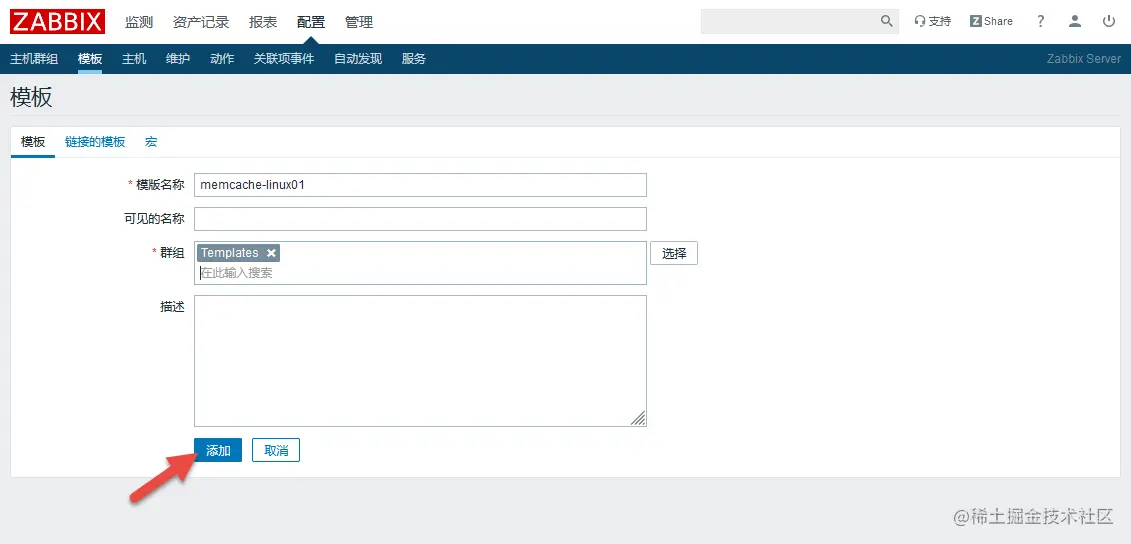Go to 服务 submenu
Image resolution: width=1131 pixels, height=544 pixels.
414,58
